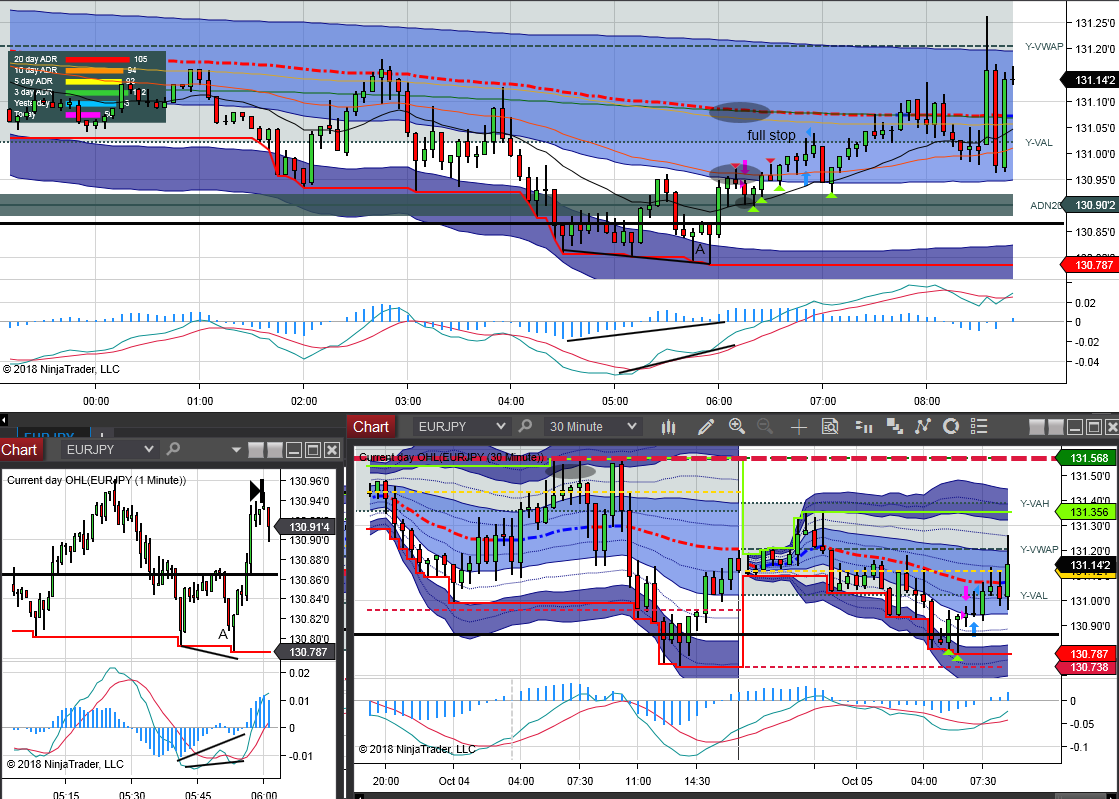Screen dimensions: 1119x799
Task: Click green price marker 131.568
Action: click(1083, 458)
